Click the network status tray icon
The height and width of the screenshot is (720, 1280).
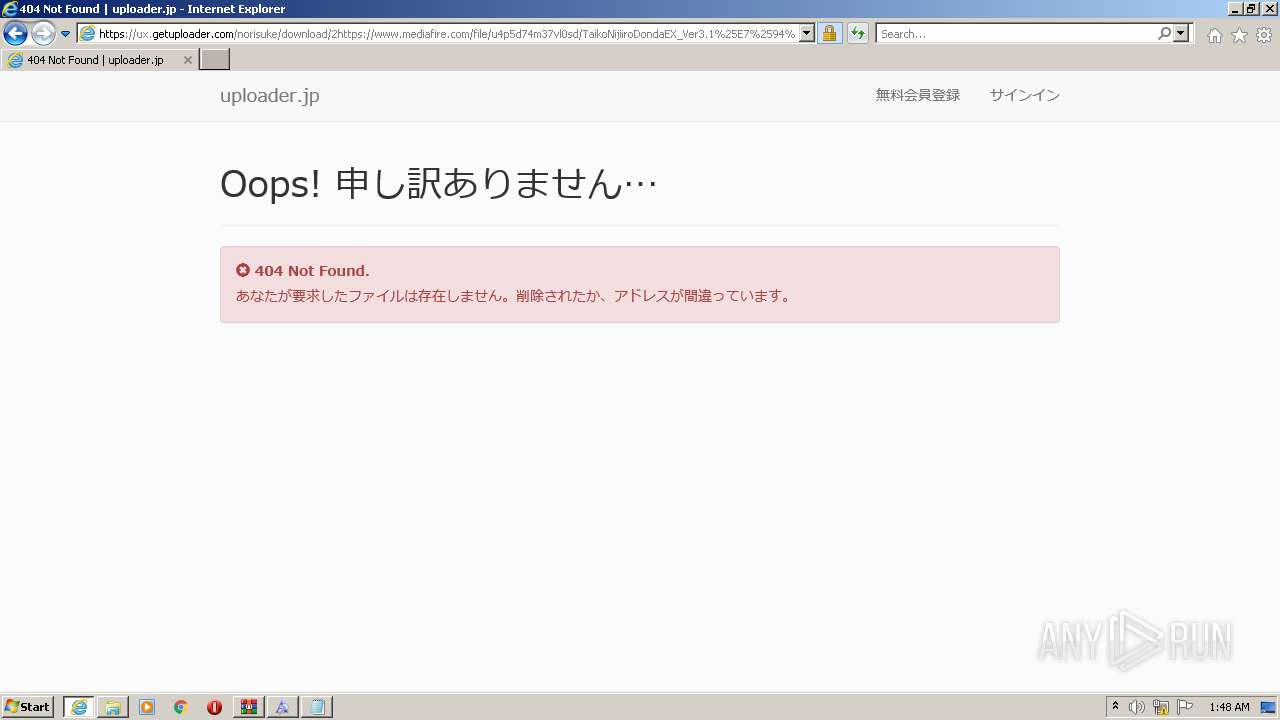(x=1161, y=707)
